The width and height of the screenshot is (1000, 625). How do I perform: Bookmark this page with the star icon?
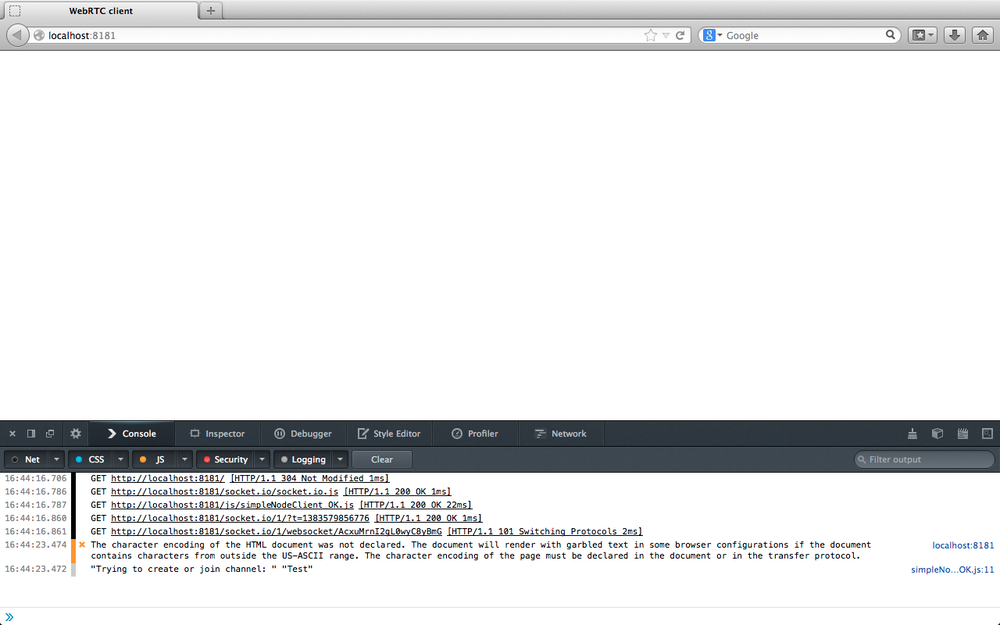pyautogui.click(x=650, y=35)
